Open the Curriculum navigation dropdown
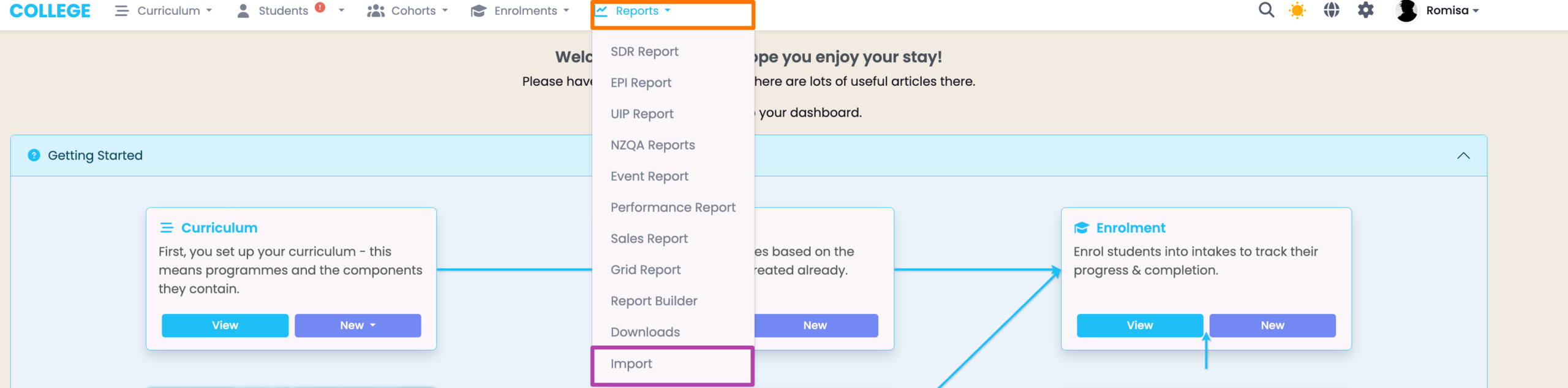Viewport: 1568px width, 388px height. coord(164,11)
